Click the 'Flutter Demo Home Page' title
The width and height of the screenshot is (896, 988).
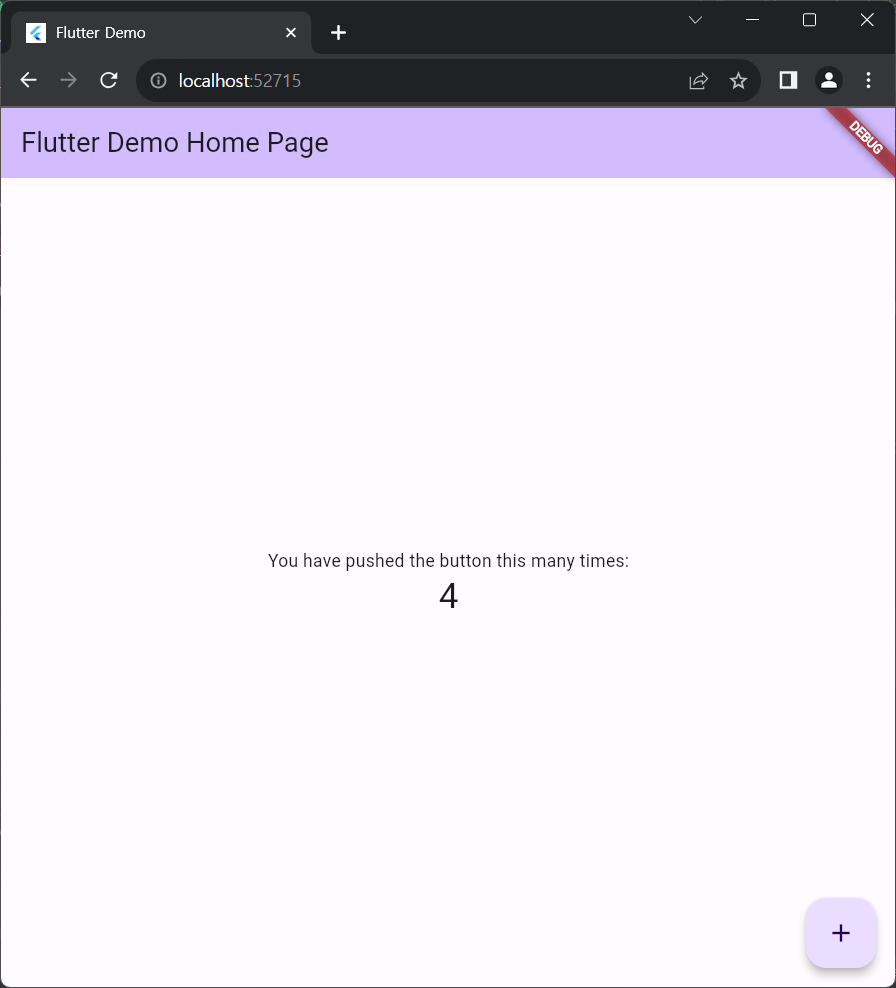175,142
